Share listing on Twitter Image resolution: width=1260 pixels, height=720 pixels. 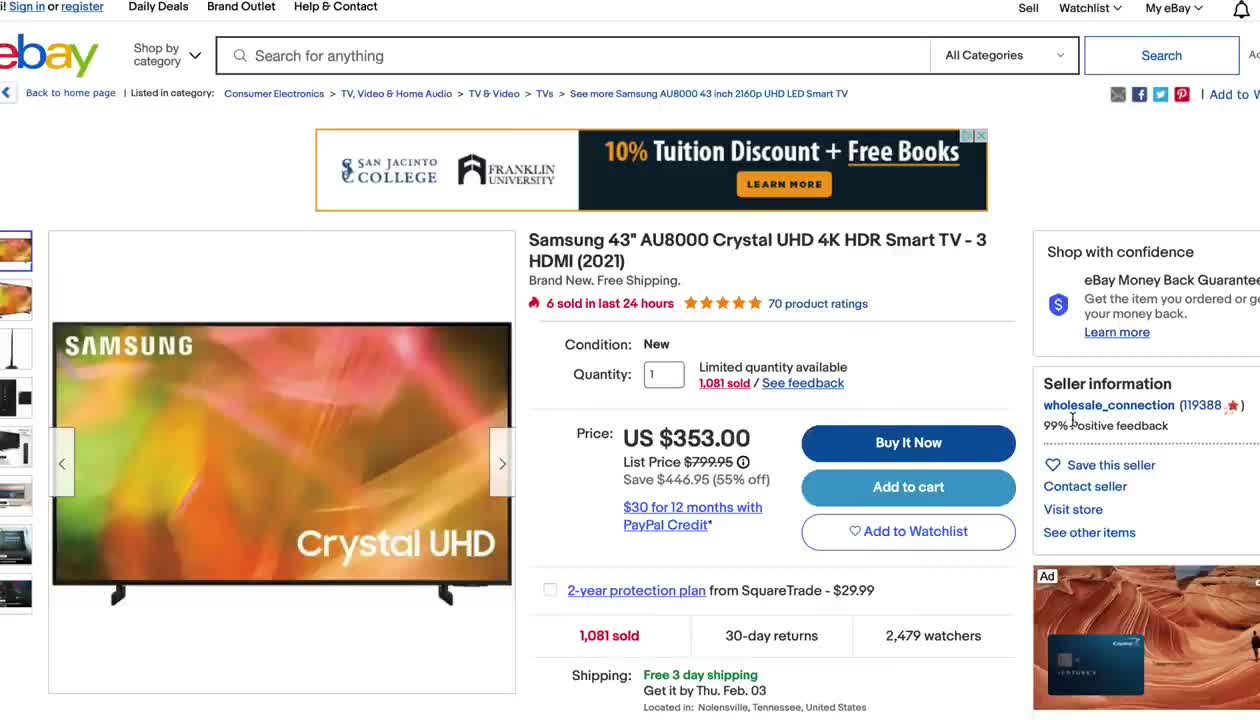1160,94
